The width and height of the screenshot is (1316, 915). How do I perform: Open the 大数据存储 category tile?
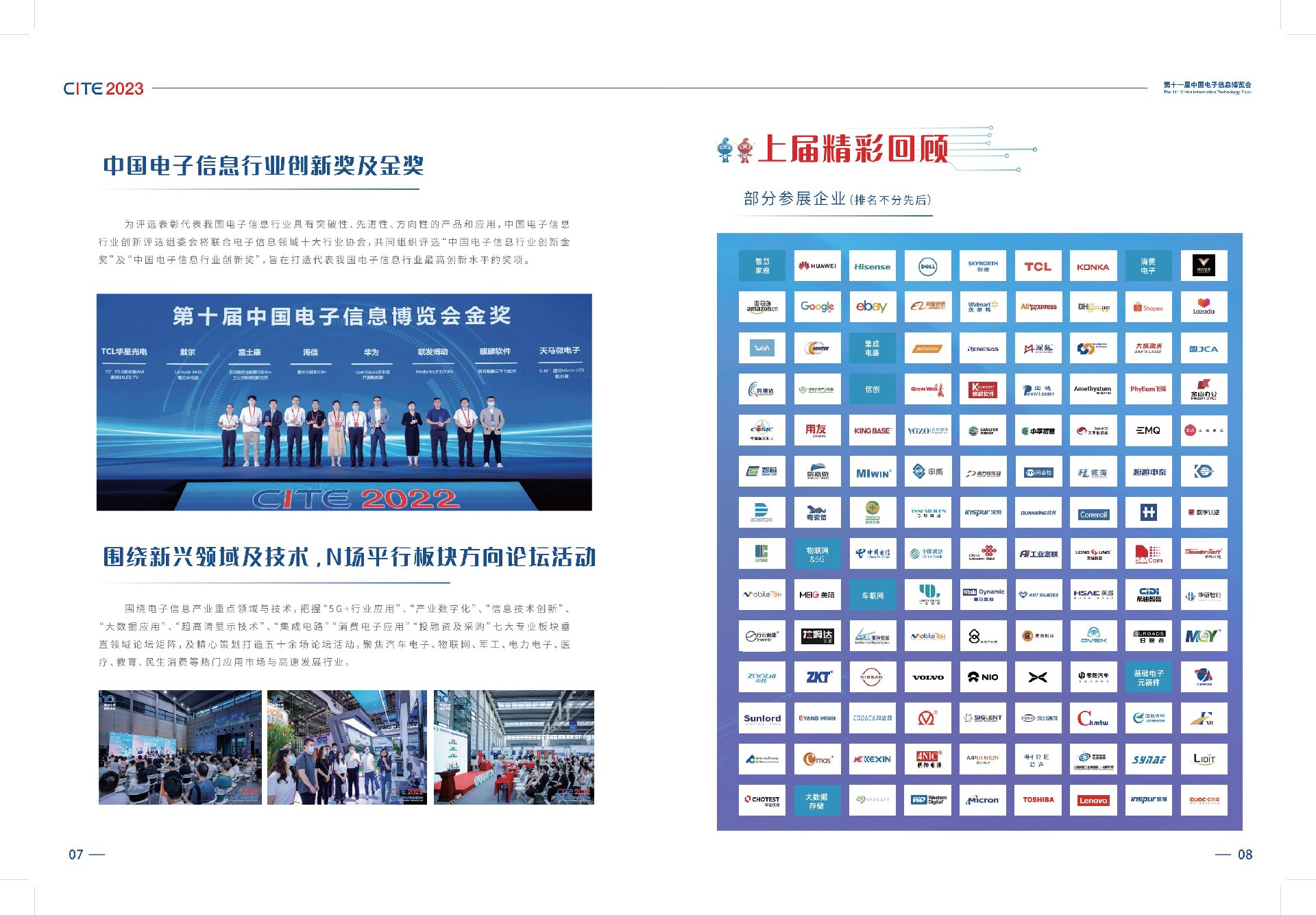[x=817, y=800]
